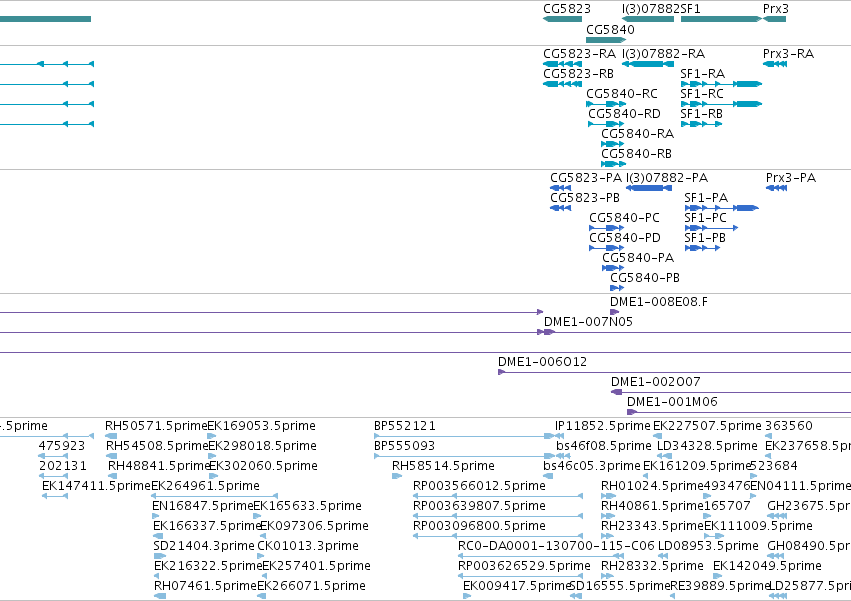Open clone DME1-002O07
The height and width of the screenshot is (601, 851).
click(731, 392)
